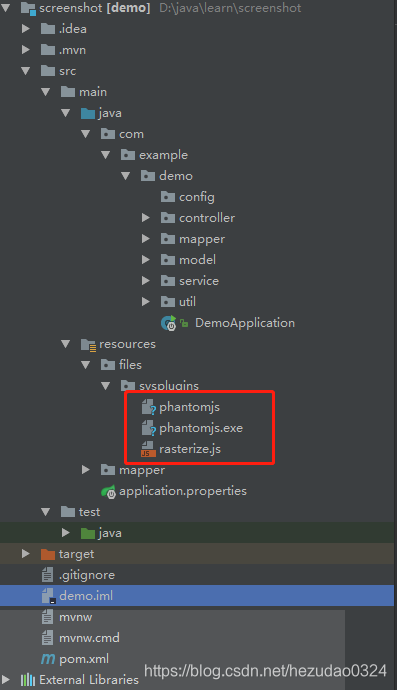Click the blue java source root icon
The height and width of the screenshot is (690, 397).
pos(88,113)
